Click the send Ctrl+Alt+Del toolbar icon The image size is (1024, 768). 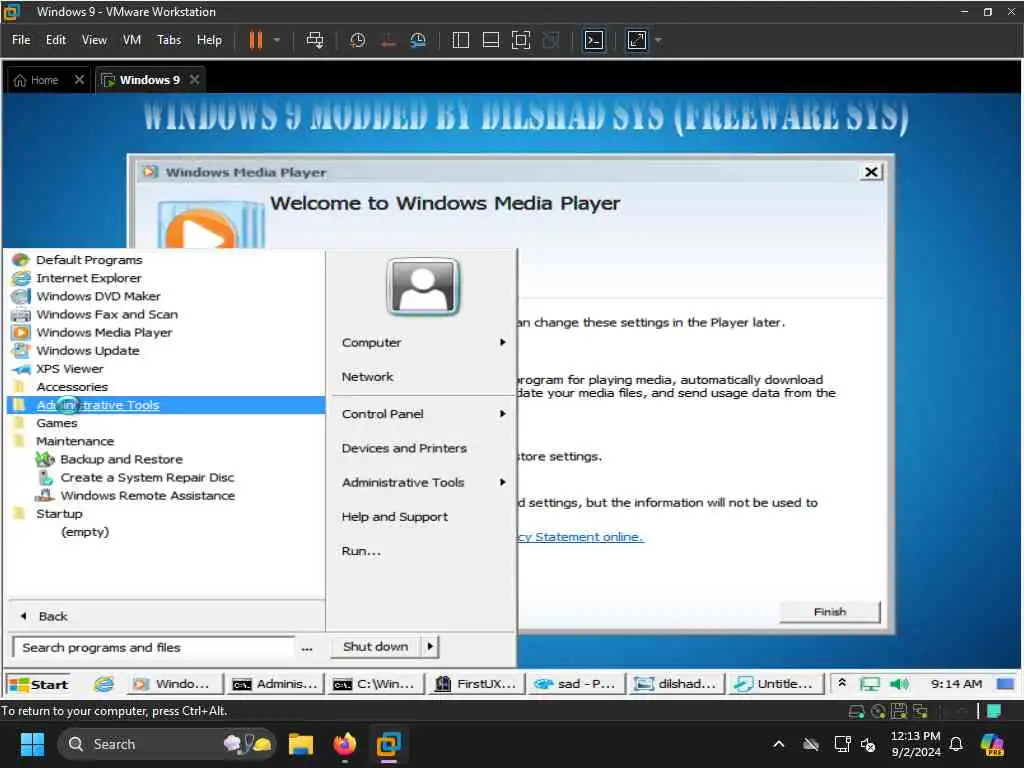[x=315, y=40]
